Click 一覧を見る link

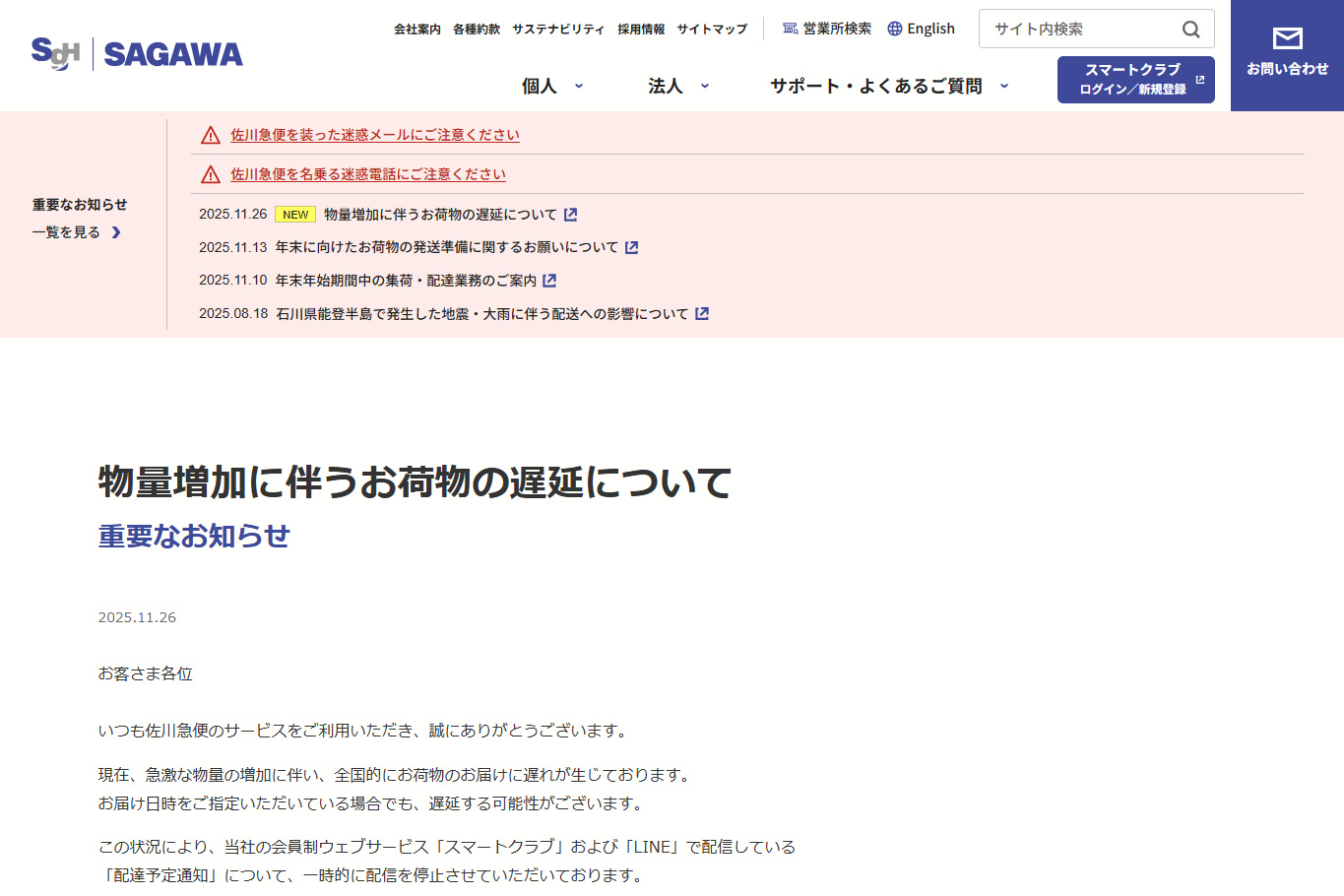pyautogui.click(x=77, y=232)
